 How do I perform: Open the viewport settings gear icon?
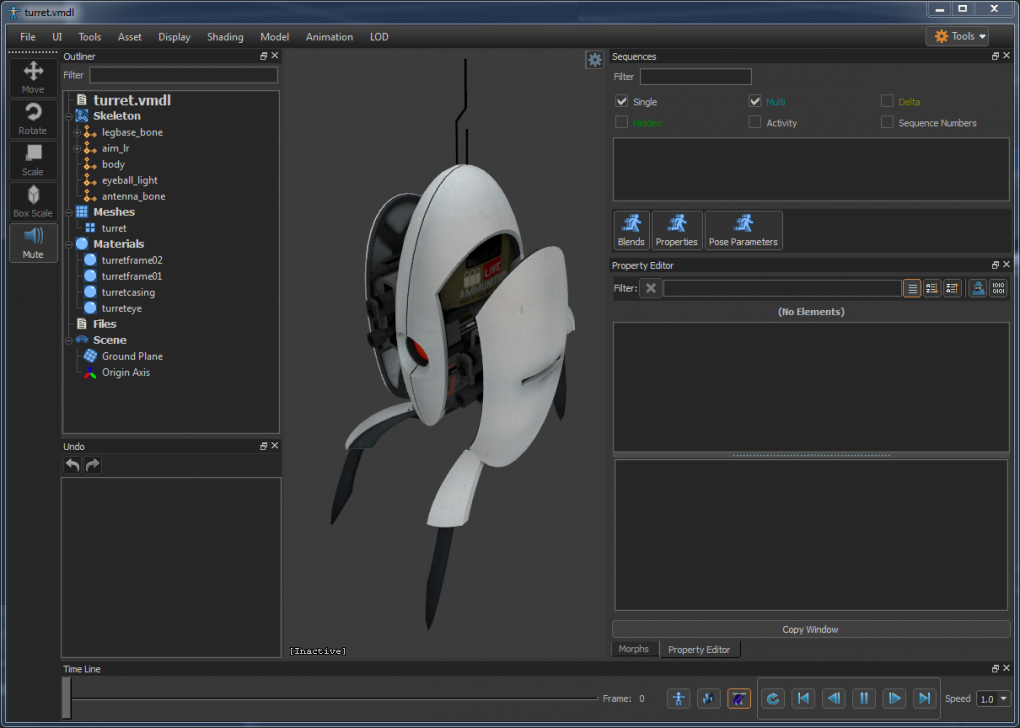(595, 59)
